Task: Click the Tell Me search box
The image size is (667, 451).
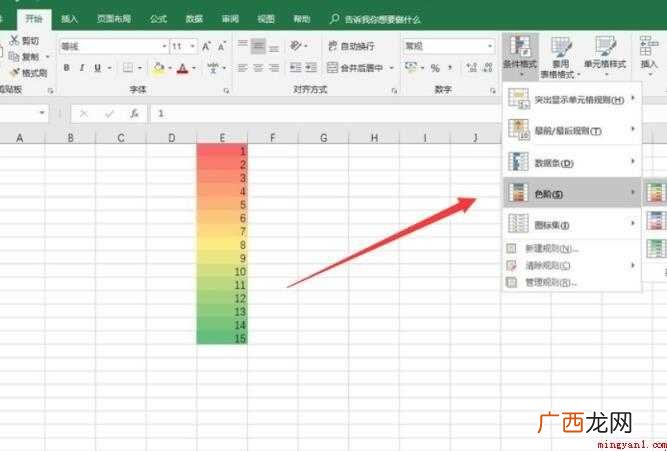Action: tap(376, 19)
